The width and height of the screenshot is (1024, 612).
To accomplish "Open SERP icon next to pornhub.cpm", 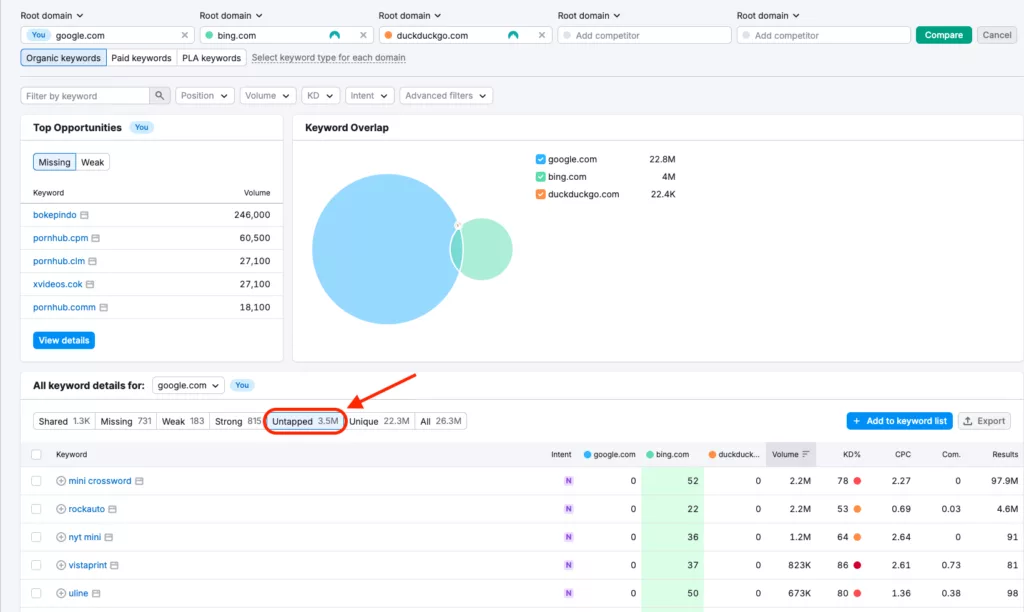I will tap(95, 238).
